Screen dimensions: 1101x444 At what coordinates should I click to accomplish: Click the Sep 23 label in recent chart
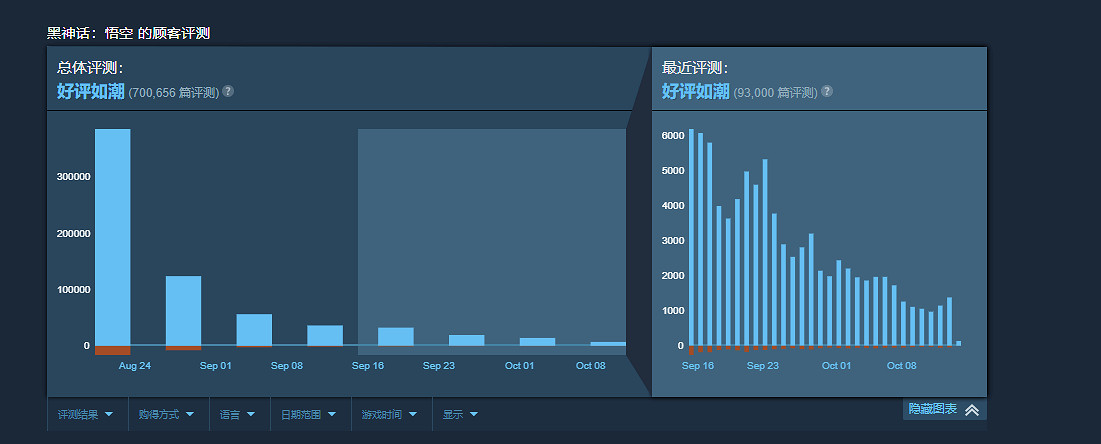coord(763,365)
